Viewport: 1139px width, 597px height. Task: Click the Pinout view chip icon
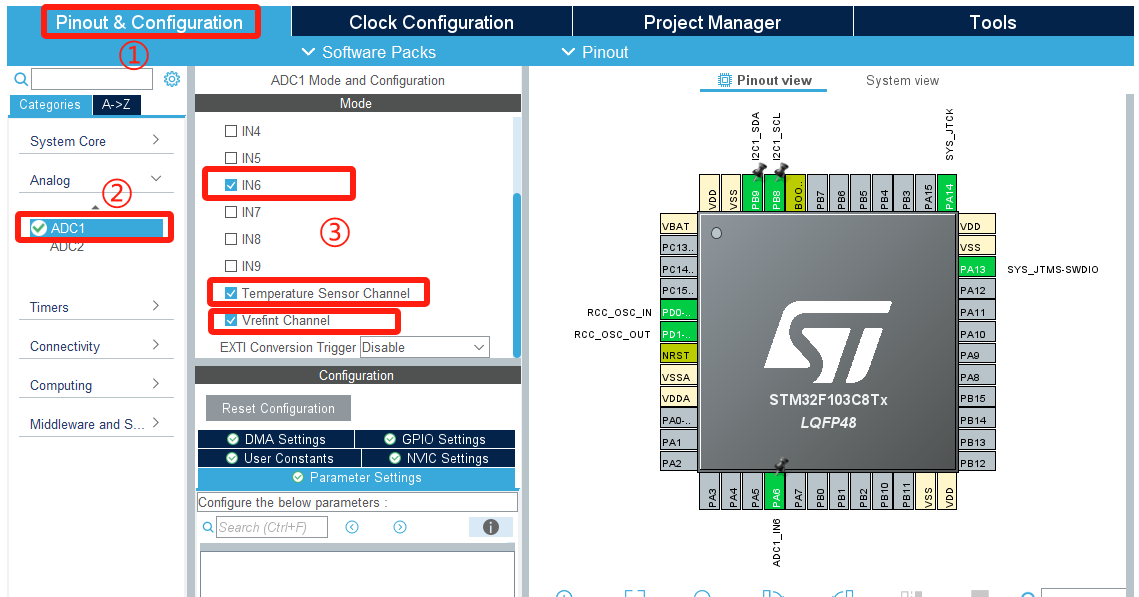[724, 81]
